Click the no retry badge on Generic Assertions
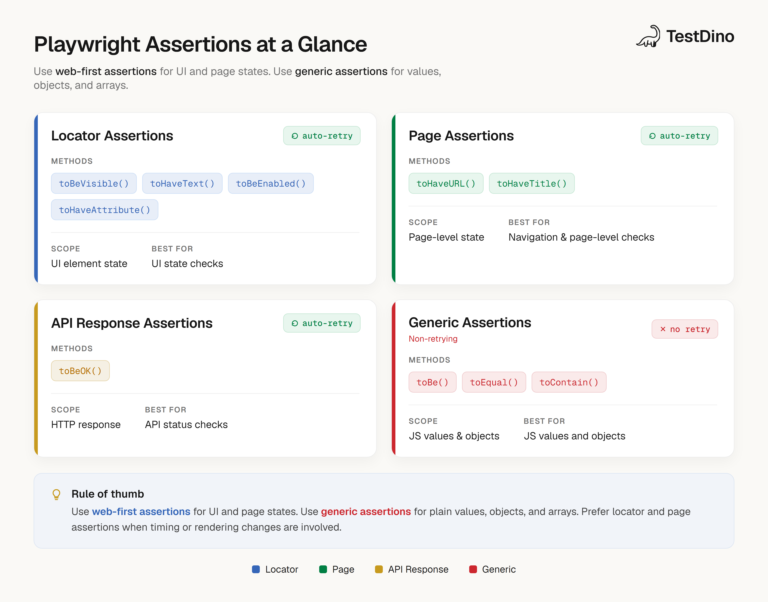This screenshot has width=768, height=602. 685,329
